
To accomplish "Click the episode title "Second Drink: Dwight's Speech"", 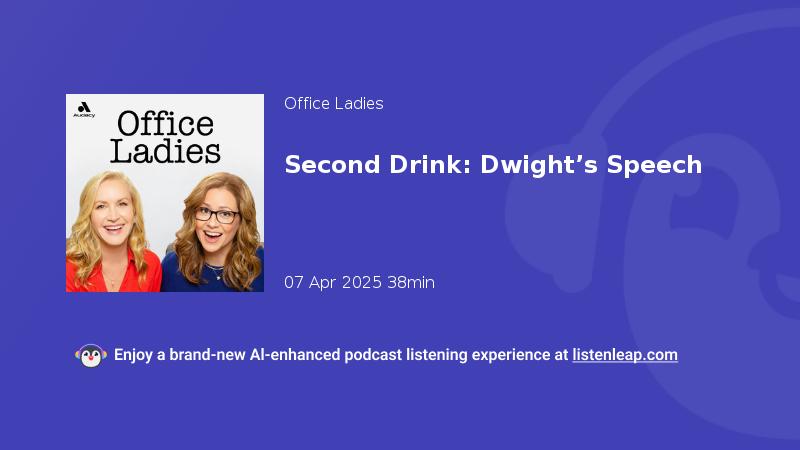I will click(493, 165).
